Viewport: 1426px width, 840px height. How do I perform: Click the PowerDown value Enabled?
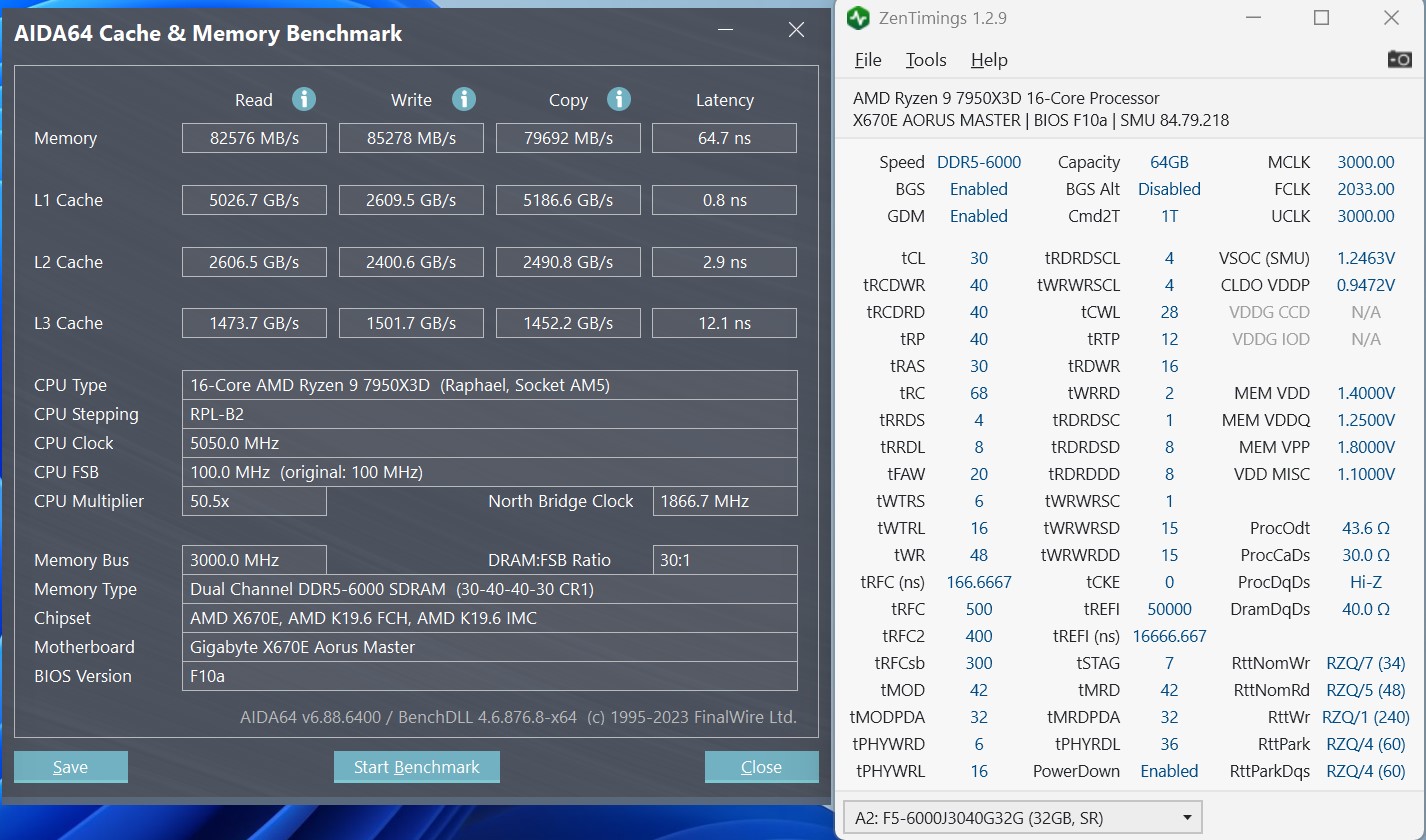[x=1169, y=771]
